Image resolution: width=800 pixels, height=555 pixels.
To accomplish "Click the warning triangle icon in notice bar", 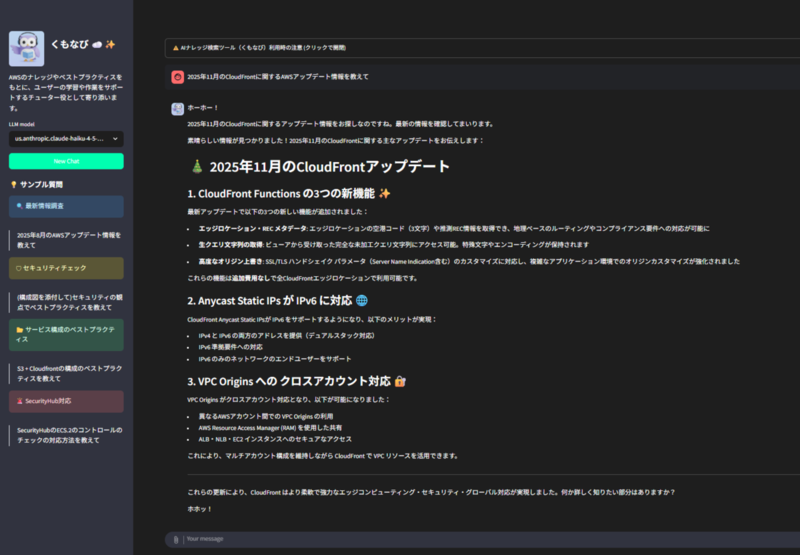I will (176, 48).
